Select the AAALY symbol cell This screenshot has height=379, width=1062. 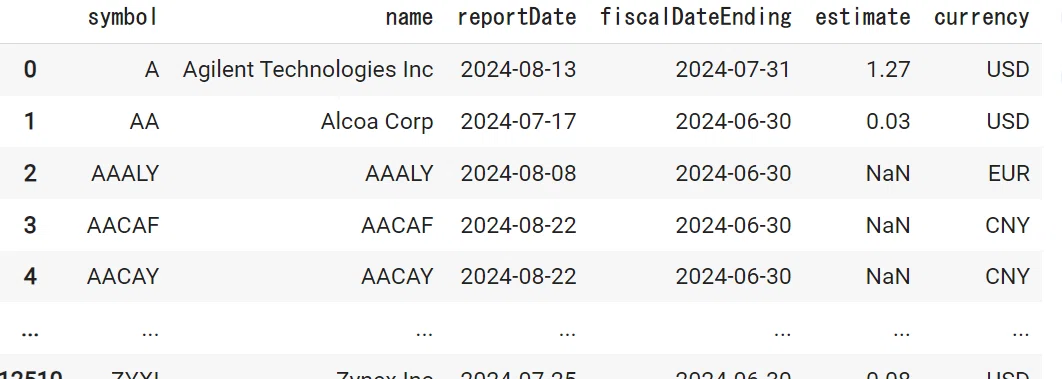(x=125, y=174)
